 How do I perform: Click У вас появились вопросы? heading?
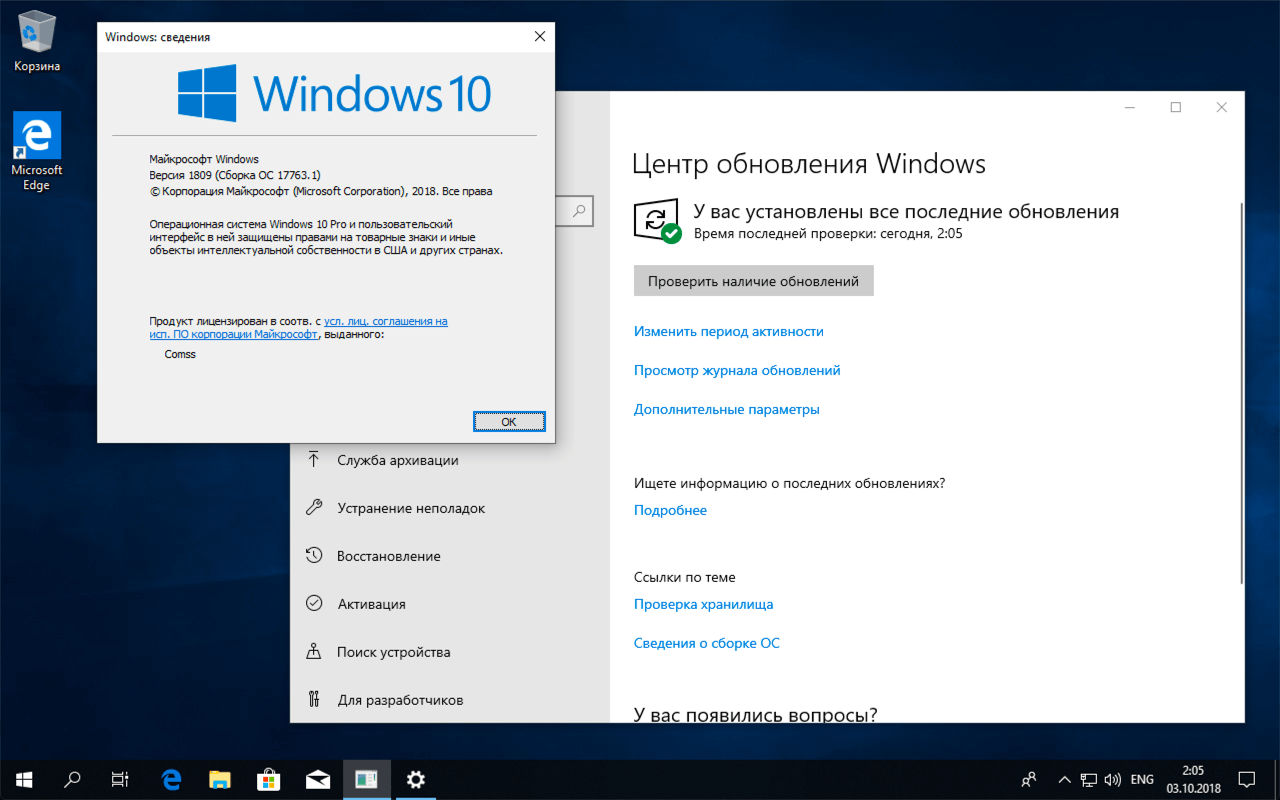(756, 713)
